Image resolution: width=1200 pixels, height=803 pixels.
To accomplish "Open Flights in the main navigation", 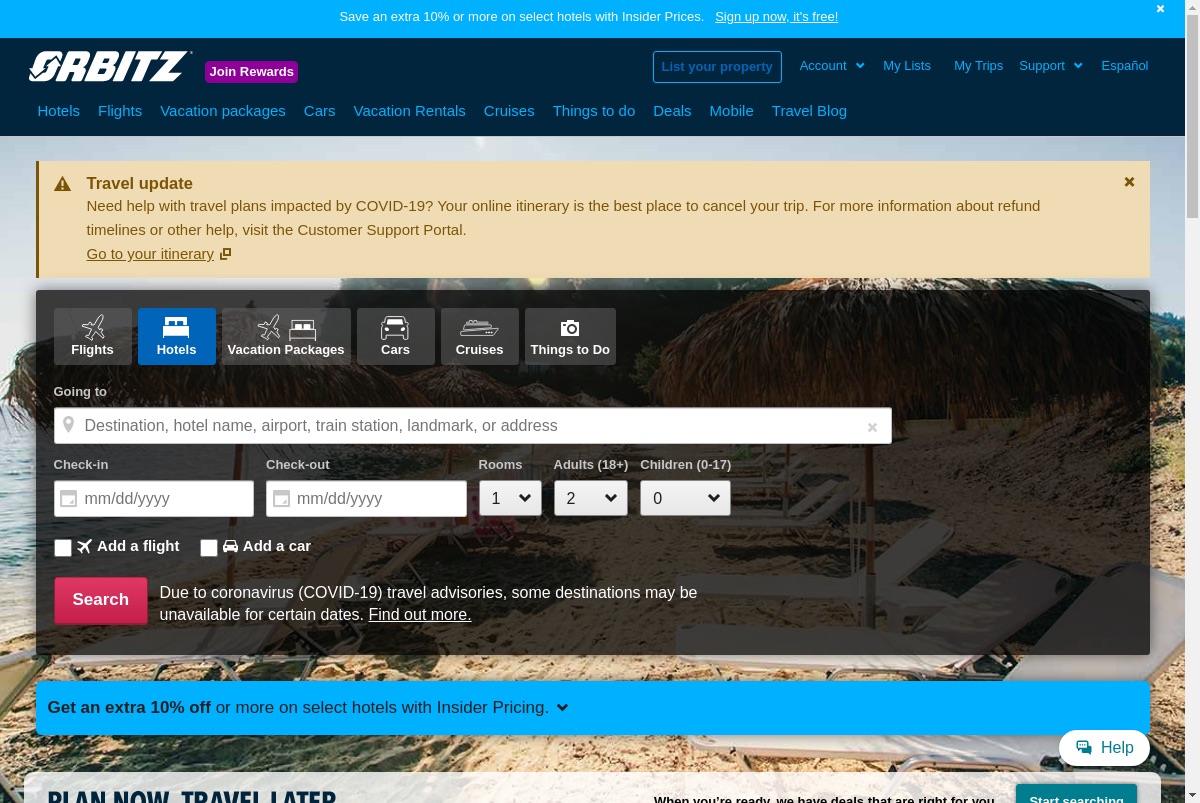I will tap(120, 111).
